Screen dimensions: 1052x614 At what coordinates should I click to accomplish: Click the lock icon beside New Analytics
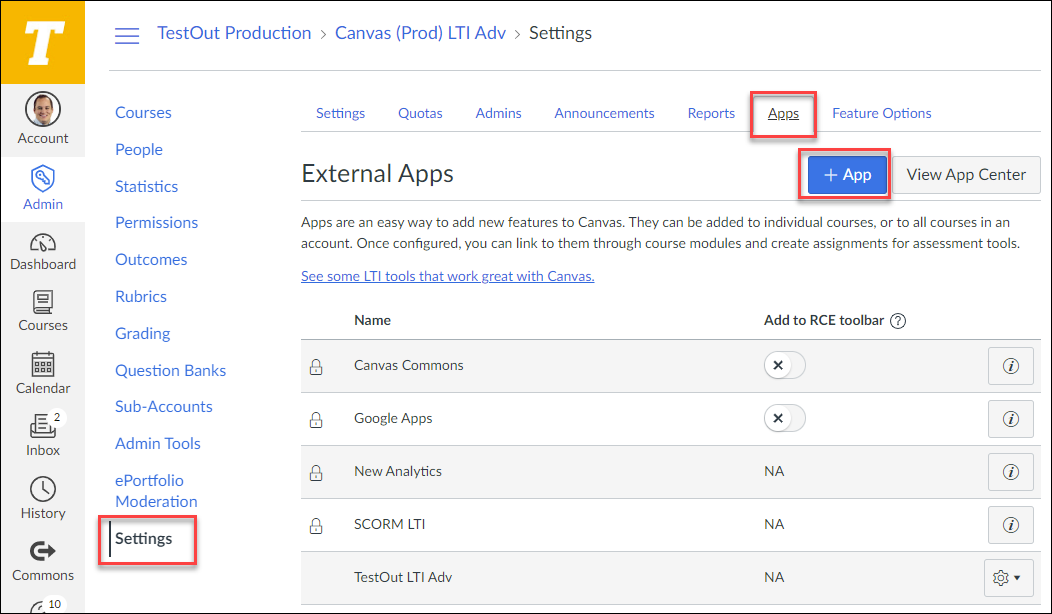click(316, 472)
